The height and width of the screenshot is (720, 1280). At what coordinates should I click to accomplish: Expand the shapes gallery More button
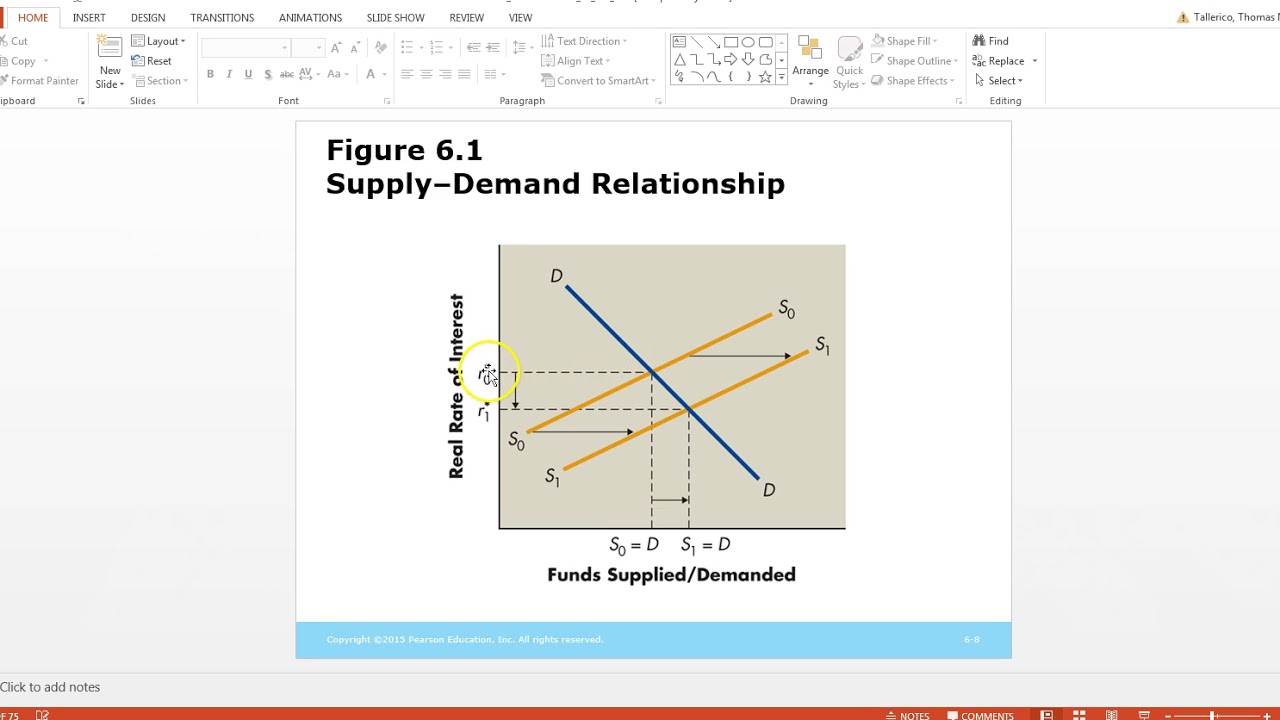(781, 77)
